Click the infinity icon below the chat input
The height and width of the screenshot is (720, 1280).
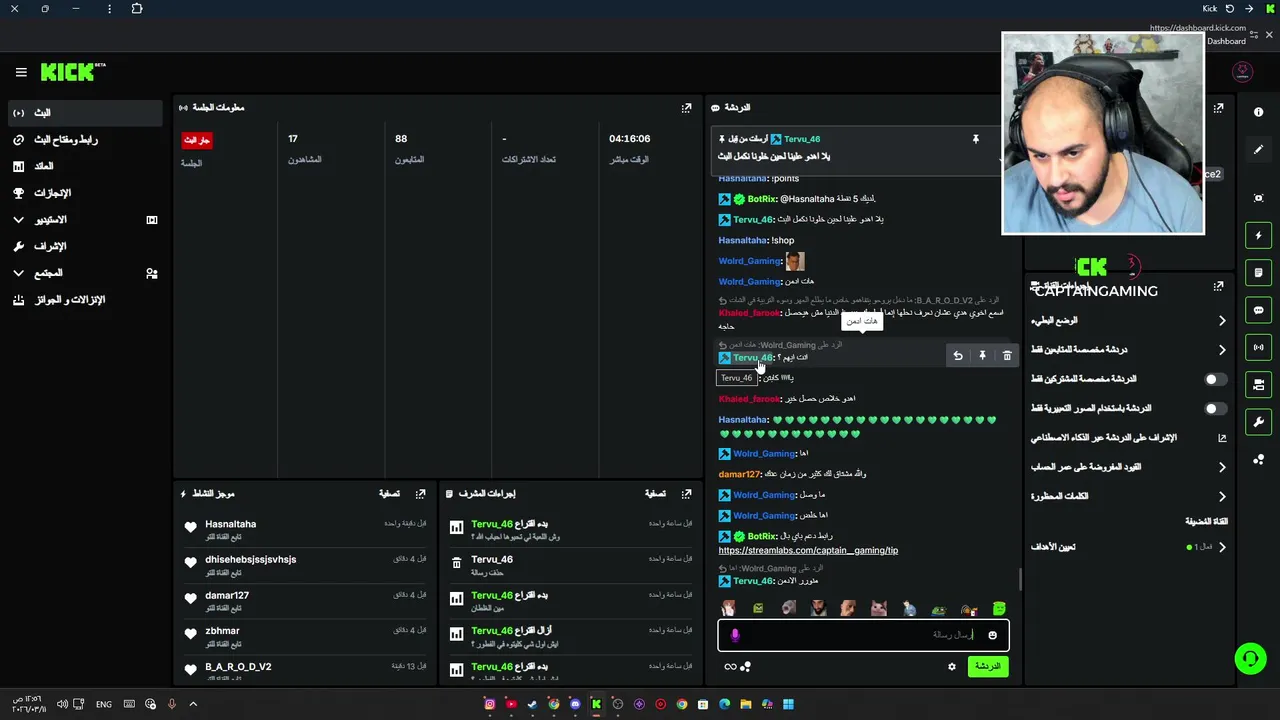pos(730,667)
